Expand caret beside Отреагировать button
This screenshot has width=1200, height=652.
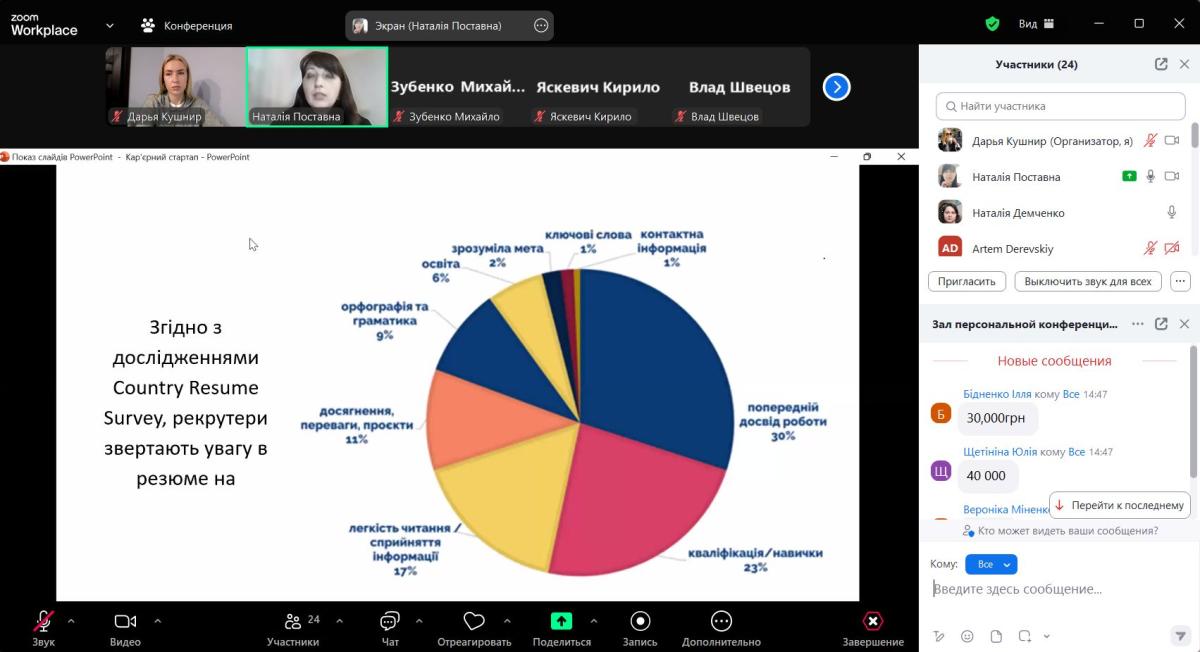click(x=507, y=620)
